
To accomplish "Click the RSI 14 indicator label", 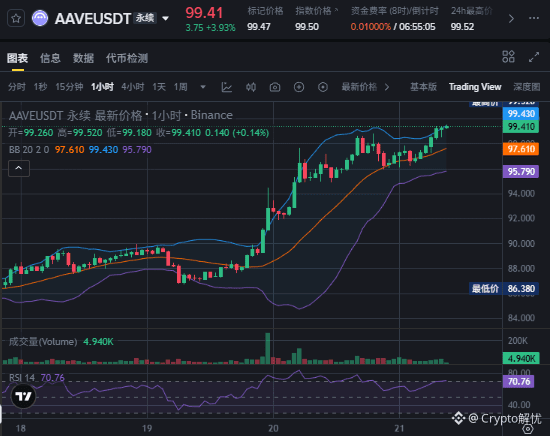I will (22, 378).
